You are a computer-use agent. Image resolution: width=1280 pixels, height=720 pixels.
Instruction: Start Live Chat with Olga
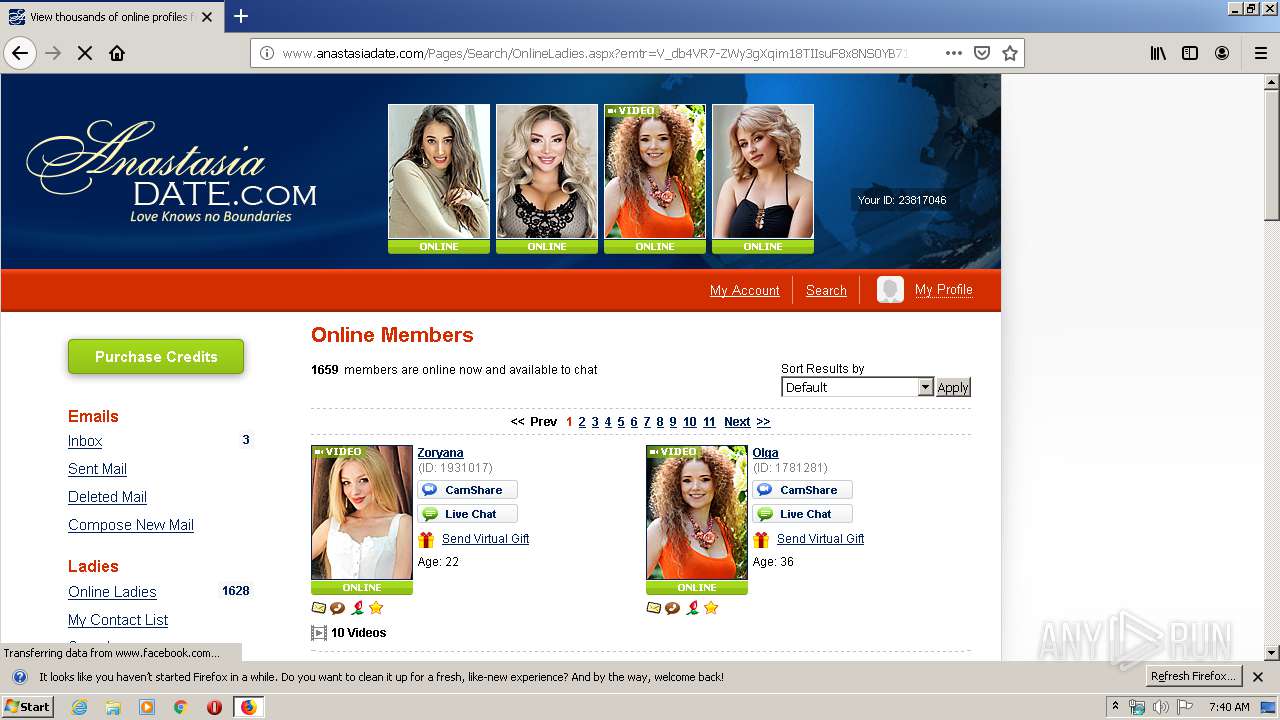pyautogui.click(x=802, y=514)
